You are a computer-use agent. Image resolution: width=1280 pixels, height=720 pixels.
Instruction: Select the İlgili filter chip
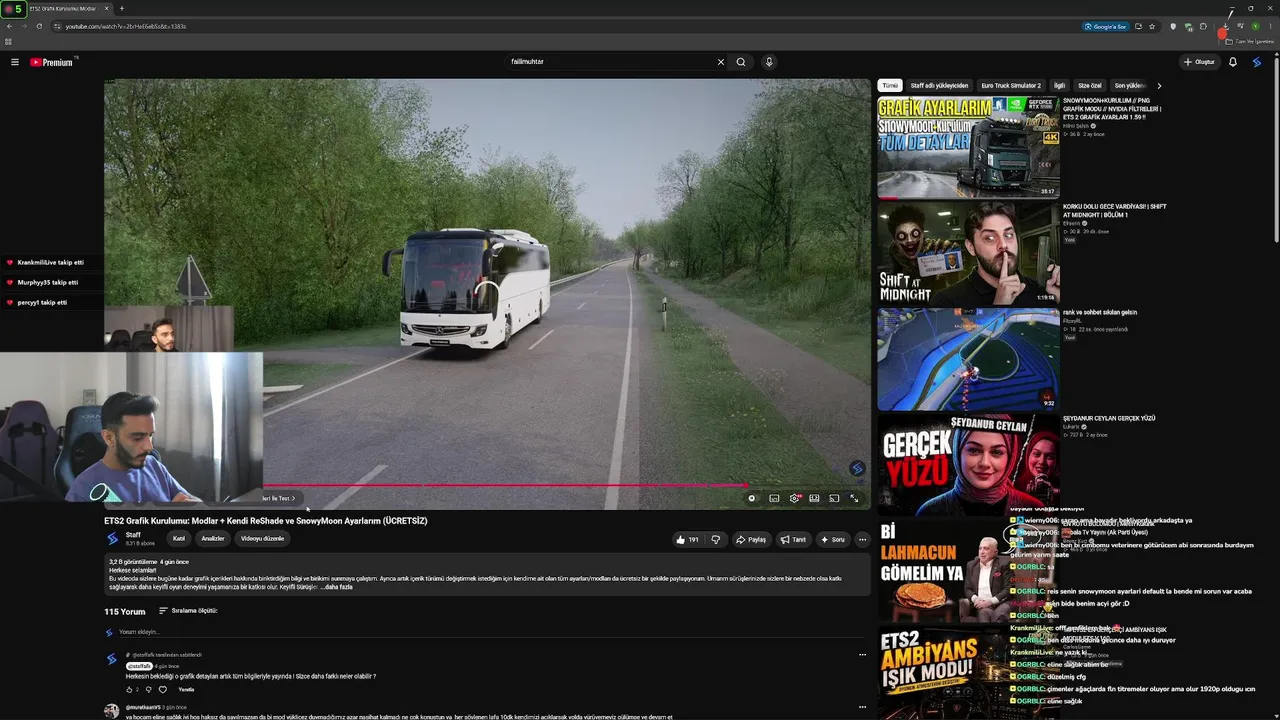(x=1059, y=86)
